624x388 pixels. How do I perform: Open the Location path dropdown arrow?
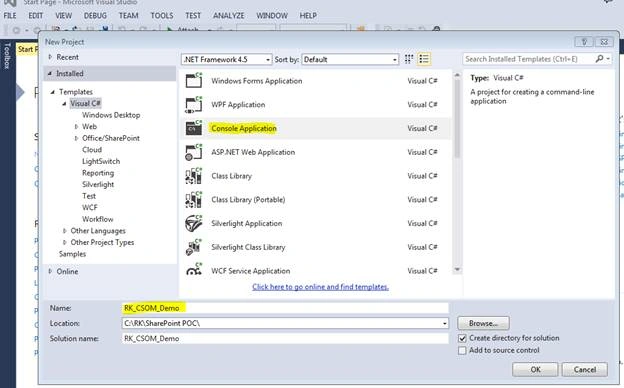point(445,323)
